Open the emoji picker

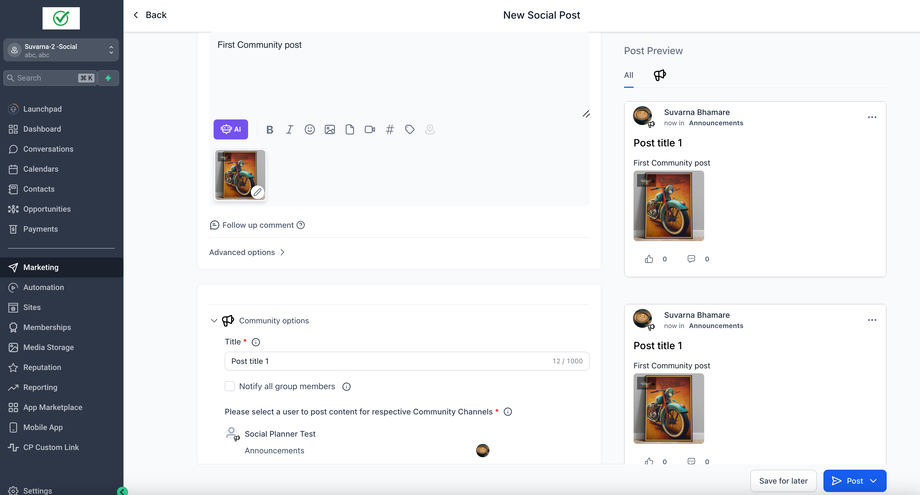(310, 130)
